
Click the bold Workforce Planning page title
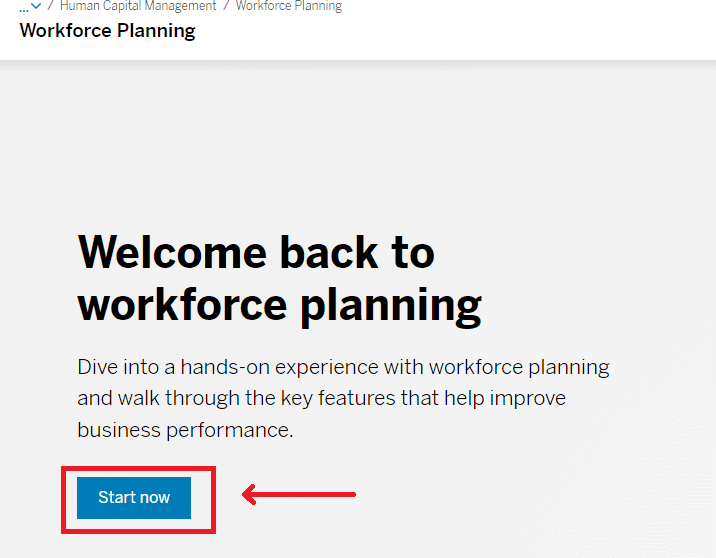click(x=107, y=30)
